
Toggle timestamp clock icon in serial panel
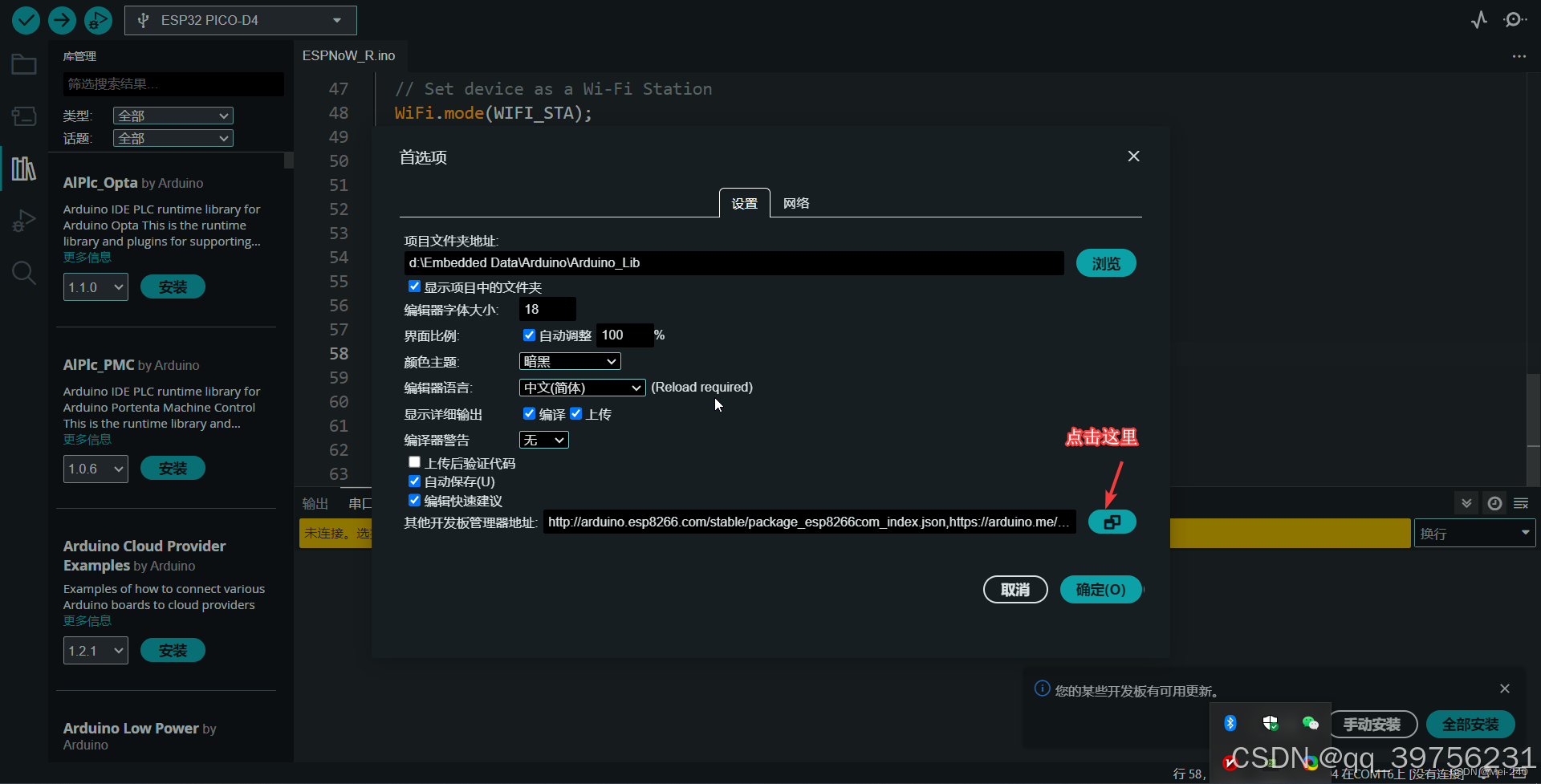click(x=1494, y=503)
